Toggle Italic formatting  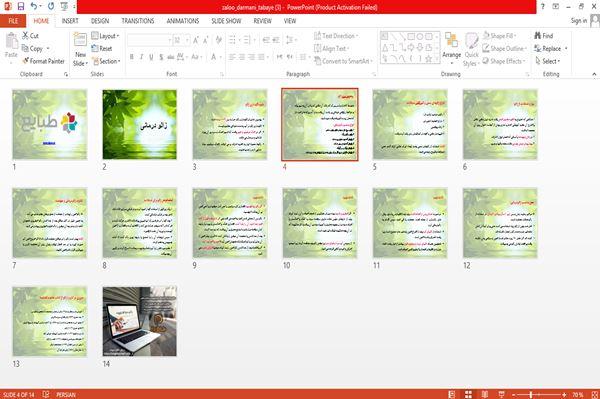142,57
